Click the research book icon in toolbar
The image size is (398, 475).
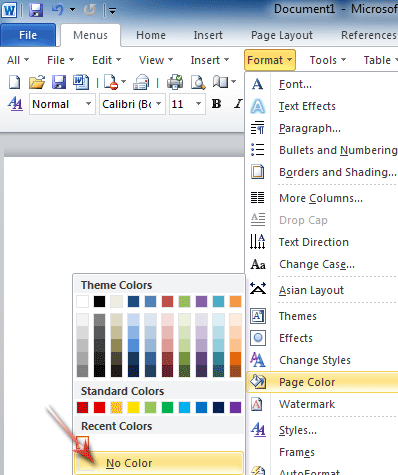point(221,82)
